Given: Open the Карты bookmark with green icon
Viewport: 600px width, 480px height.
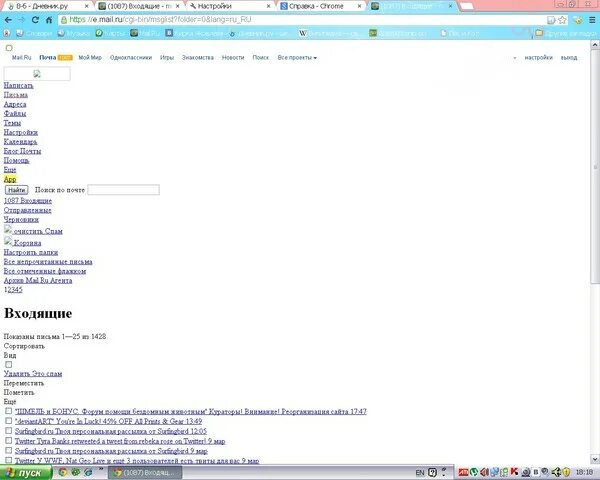Looking at the screenshot, I should pyautogui.click(x=110, y=34).
